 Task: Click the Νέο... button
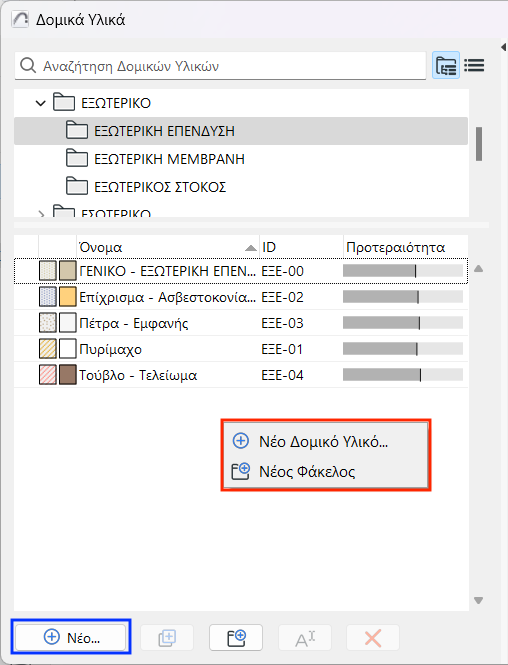[71, 637]
